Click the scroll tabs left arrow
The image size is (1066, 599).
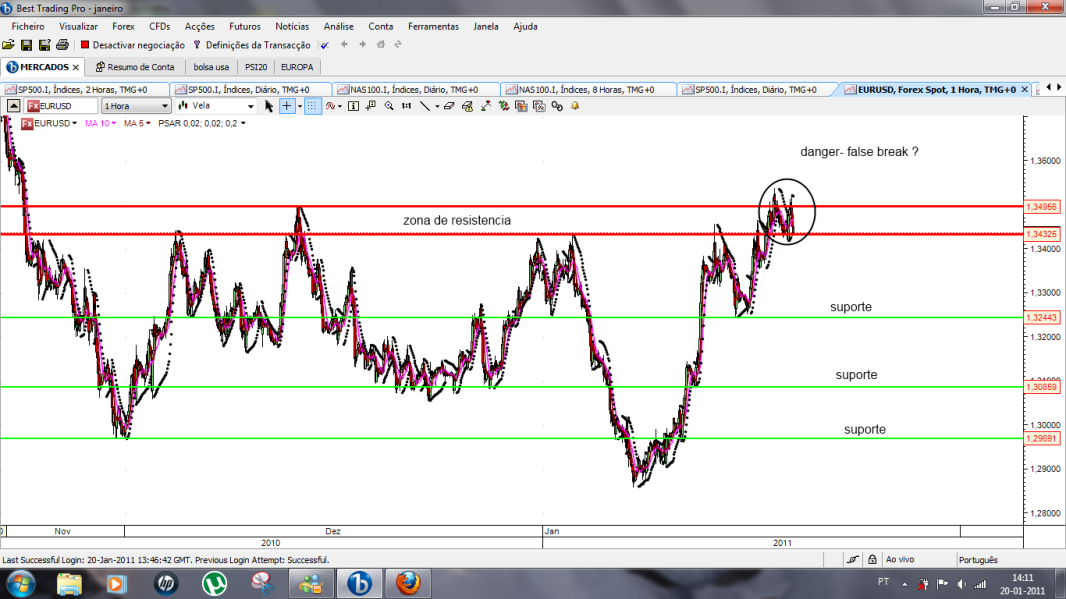click(1048, 87)
